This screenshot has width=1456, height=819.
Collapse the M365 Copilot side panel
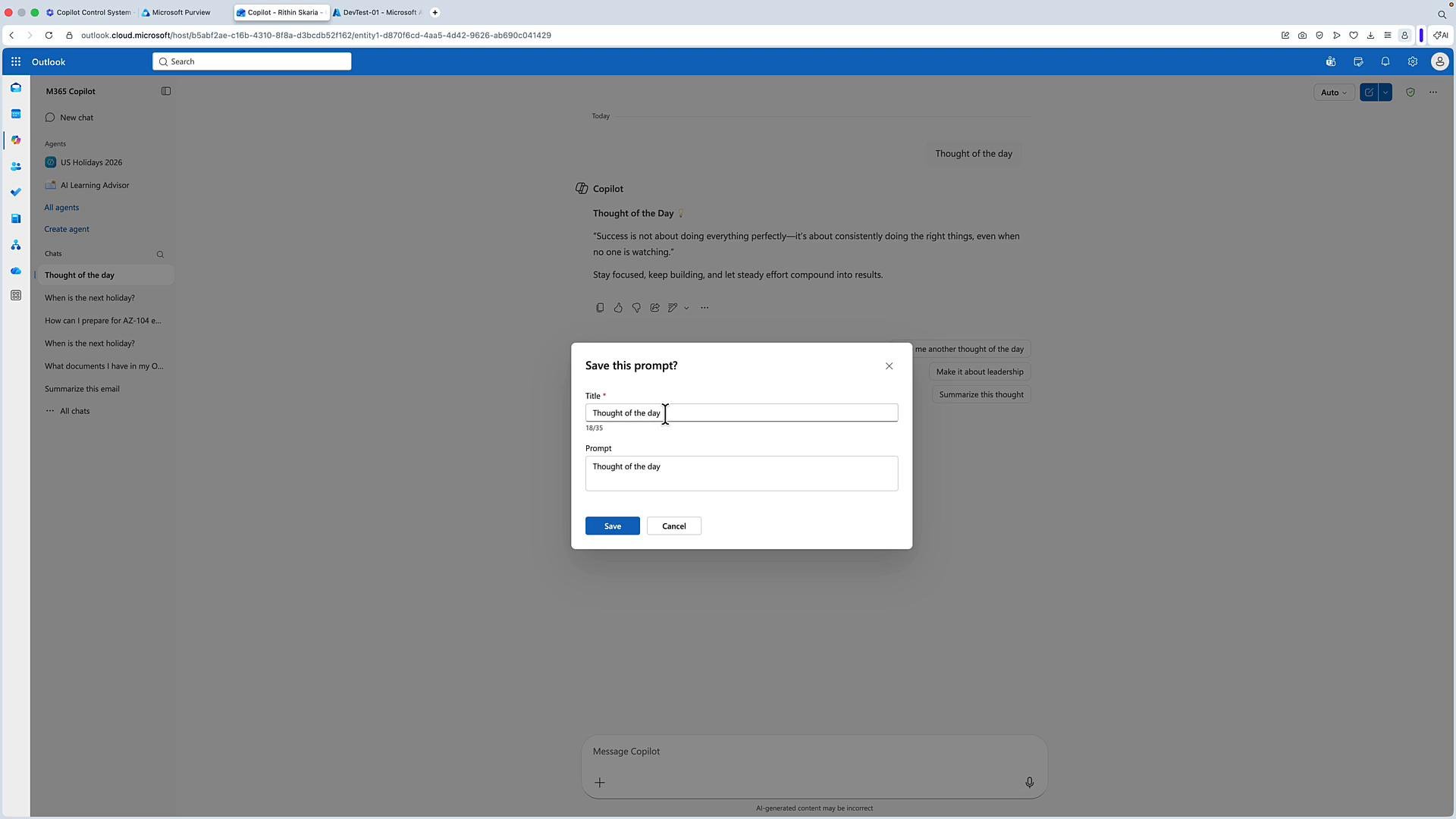point(166,91)
